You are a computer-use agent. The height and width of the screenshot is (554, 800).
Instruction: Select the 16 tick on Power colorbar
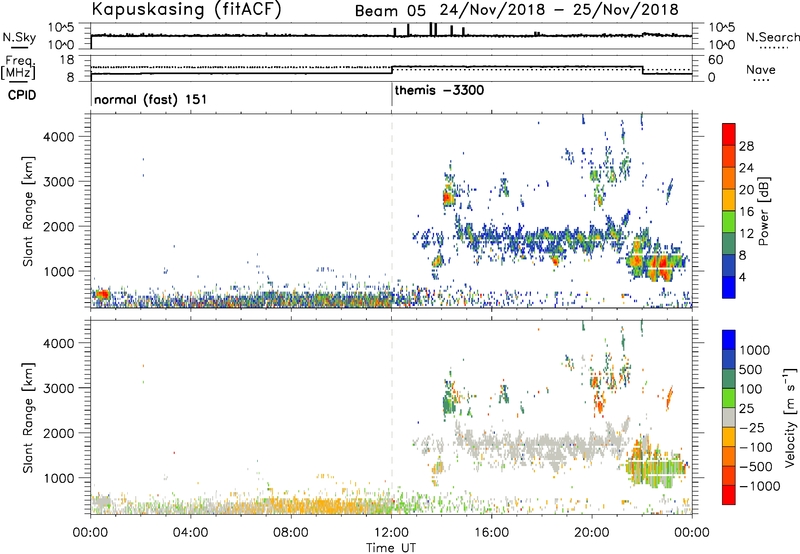746,212
